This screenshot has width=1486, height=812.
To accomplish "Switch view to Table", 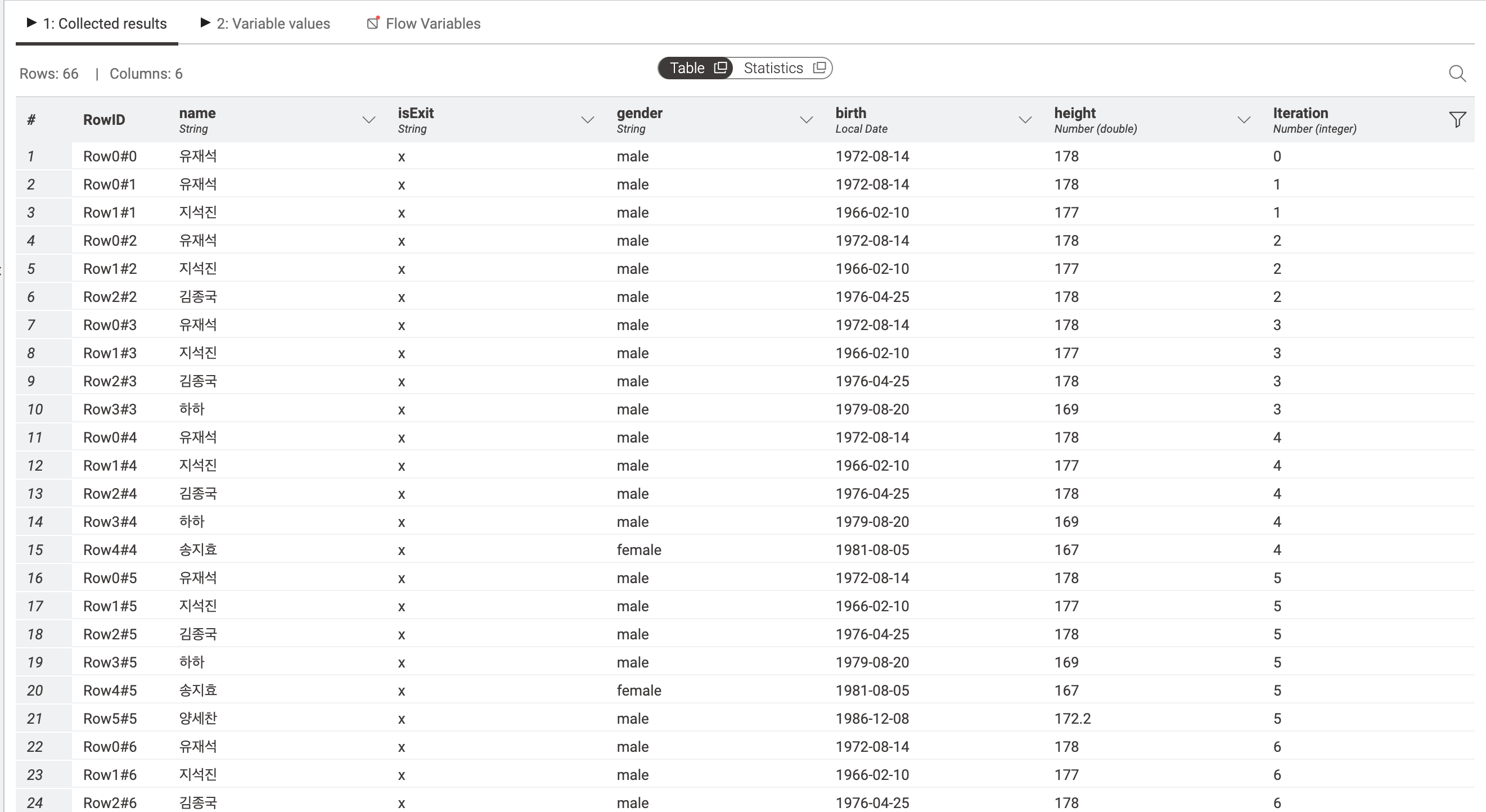I will click(x=687, y=68).
